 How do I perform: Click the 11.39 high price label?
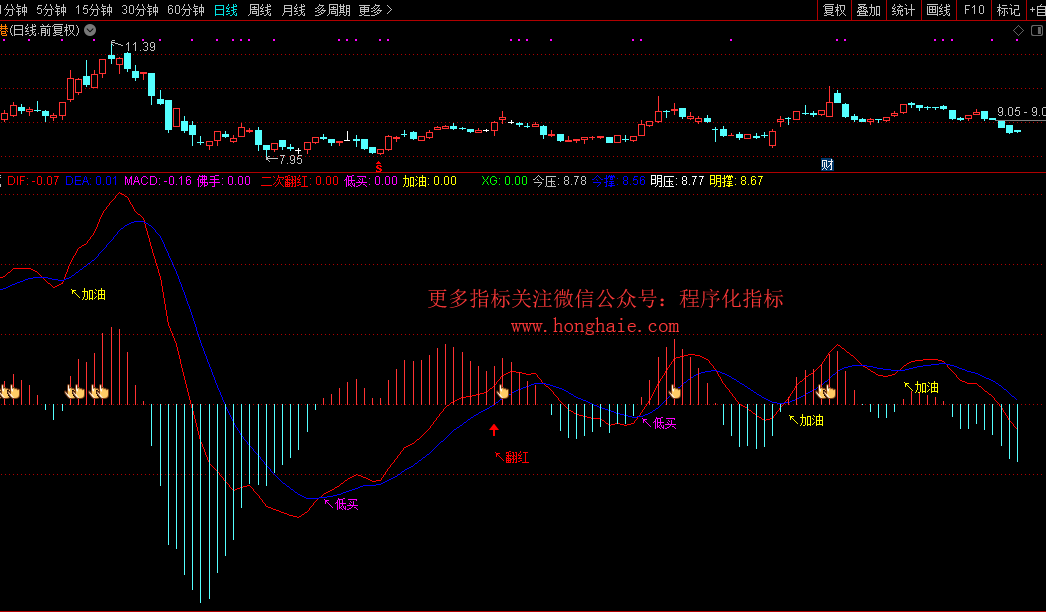click(x=140, y=47)
